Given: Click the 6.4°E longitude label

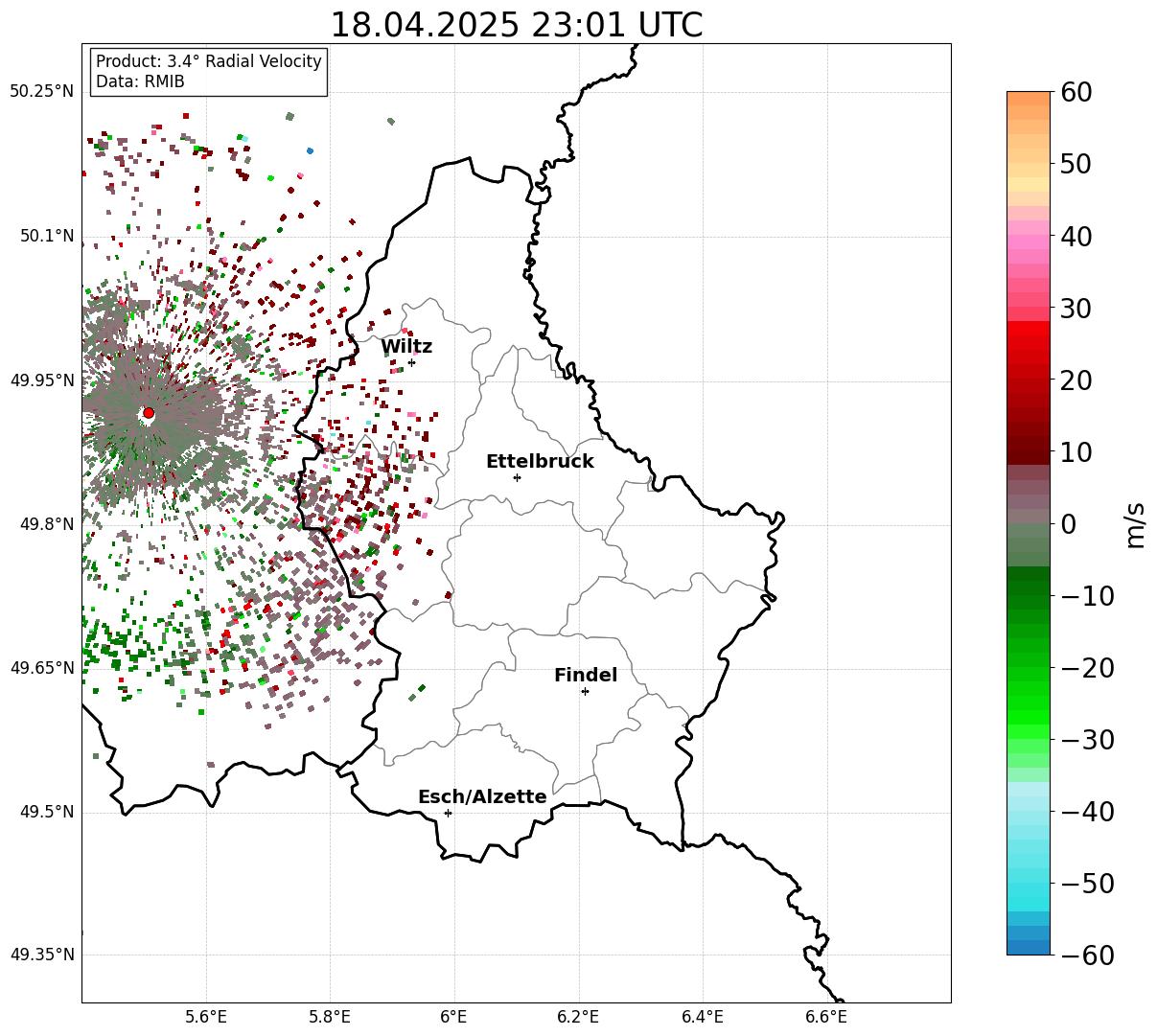Looking at the screenshot, I should (x=703, y=1017).
